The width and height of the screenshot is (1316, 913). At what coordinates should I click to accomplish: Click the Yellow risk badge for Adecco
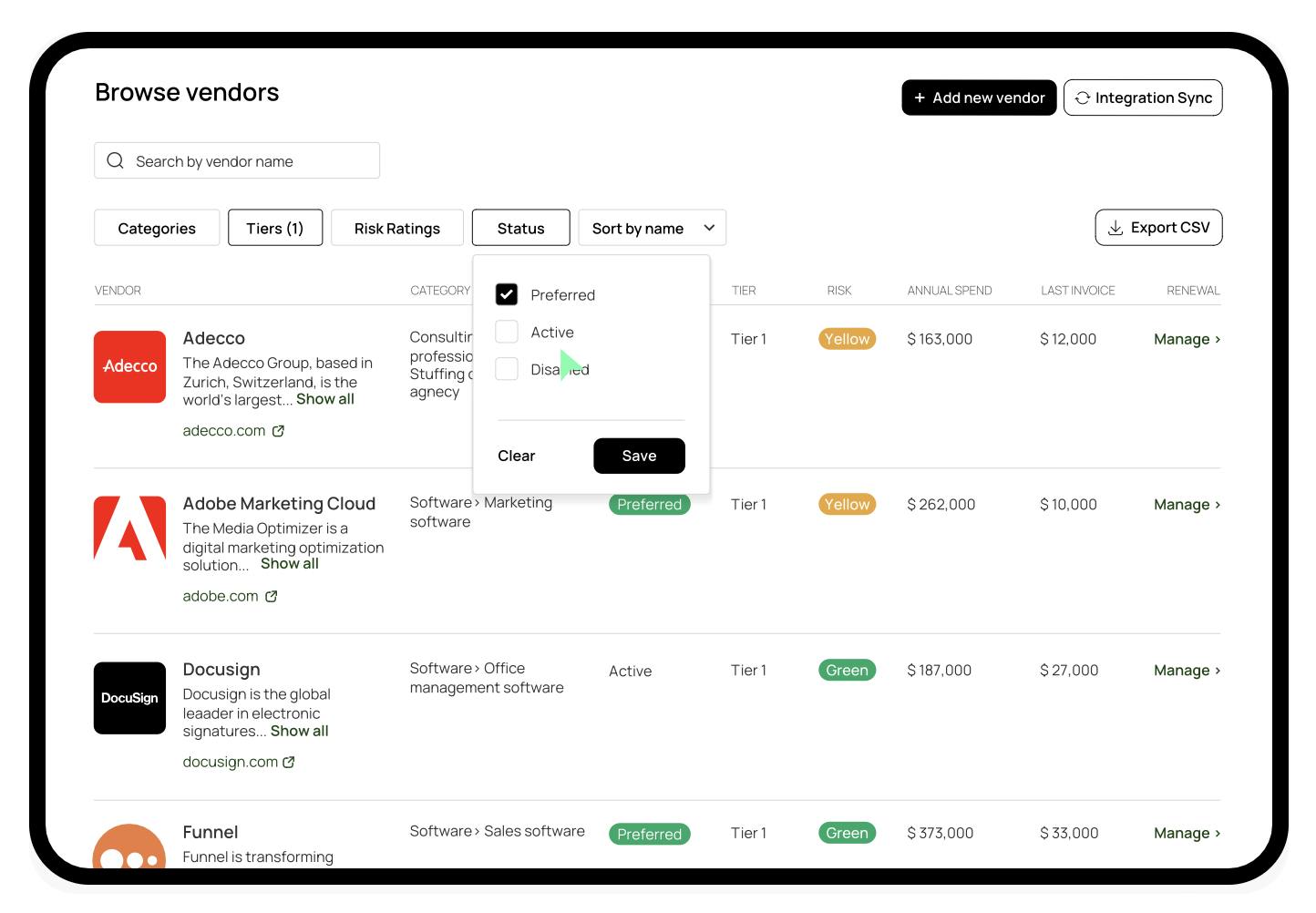[x=847, y=339]
